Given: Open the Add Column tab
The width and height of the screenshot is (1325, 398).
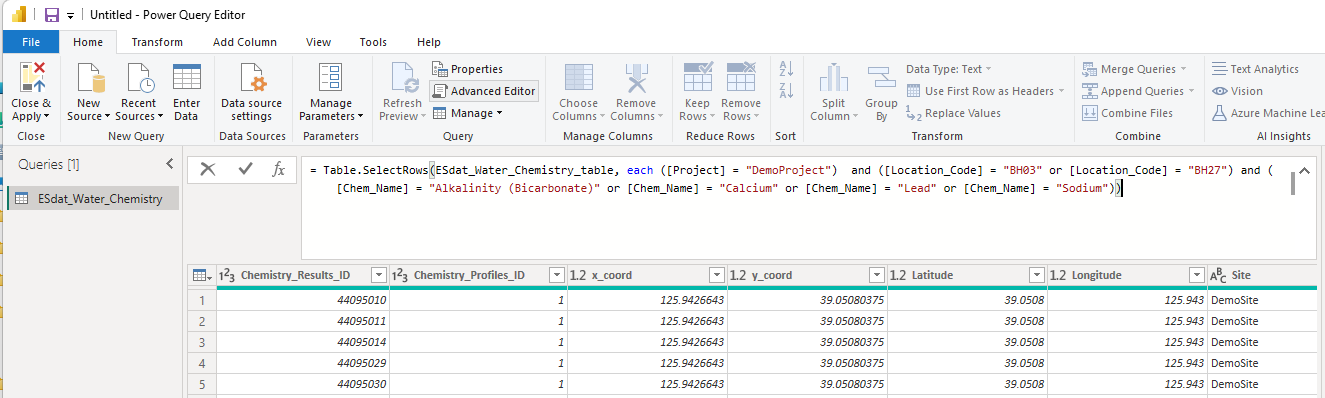Looking at the screenshot, I should pos(245,42).
